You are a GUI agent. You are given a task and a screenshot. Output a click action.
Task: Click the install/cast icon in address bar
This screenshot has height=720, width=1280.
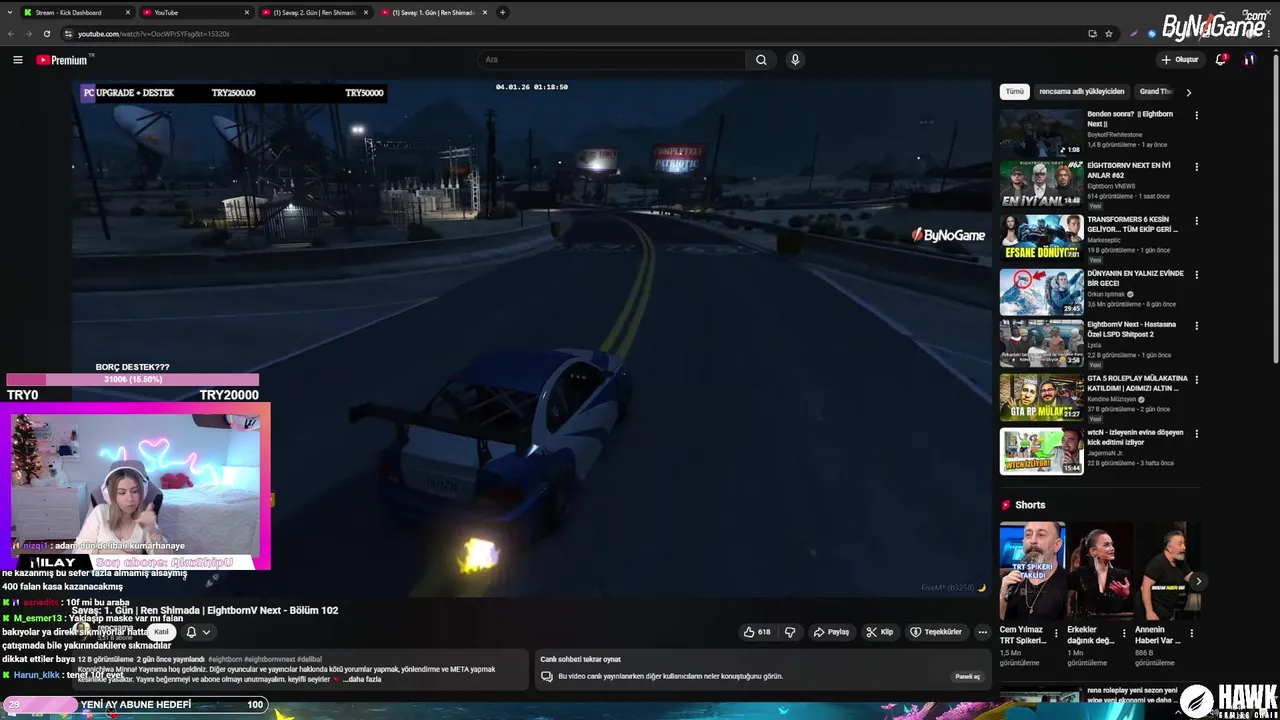click(1092, 34)
